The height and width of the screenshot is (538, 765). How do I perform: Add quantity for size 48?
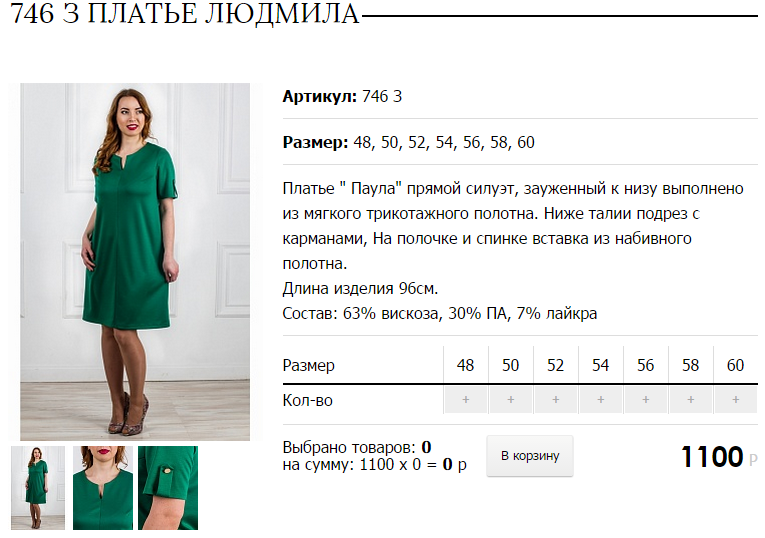click(x=465, y=399)
